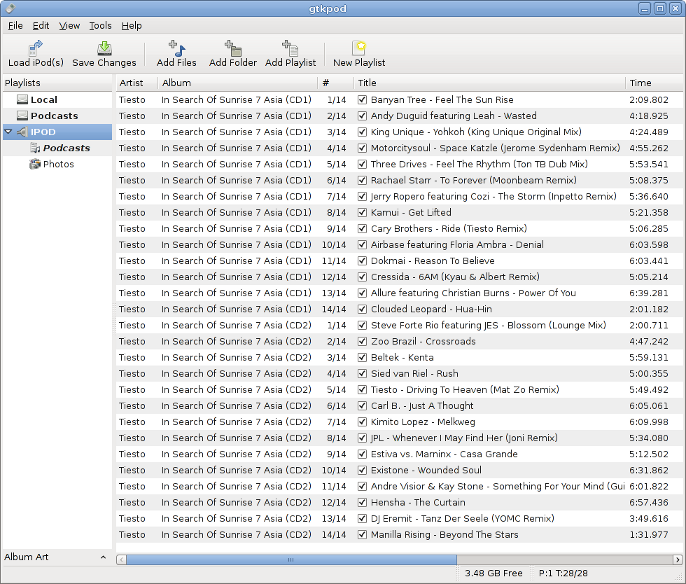The height and width of the screenshot is (584, 686).
Task: Select the Podcasts playlist under IPOD
Action: [x=66, y=148]
